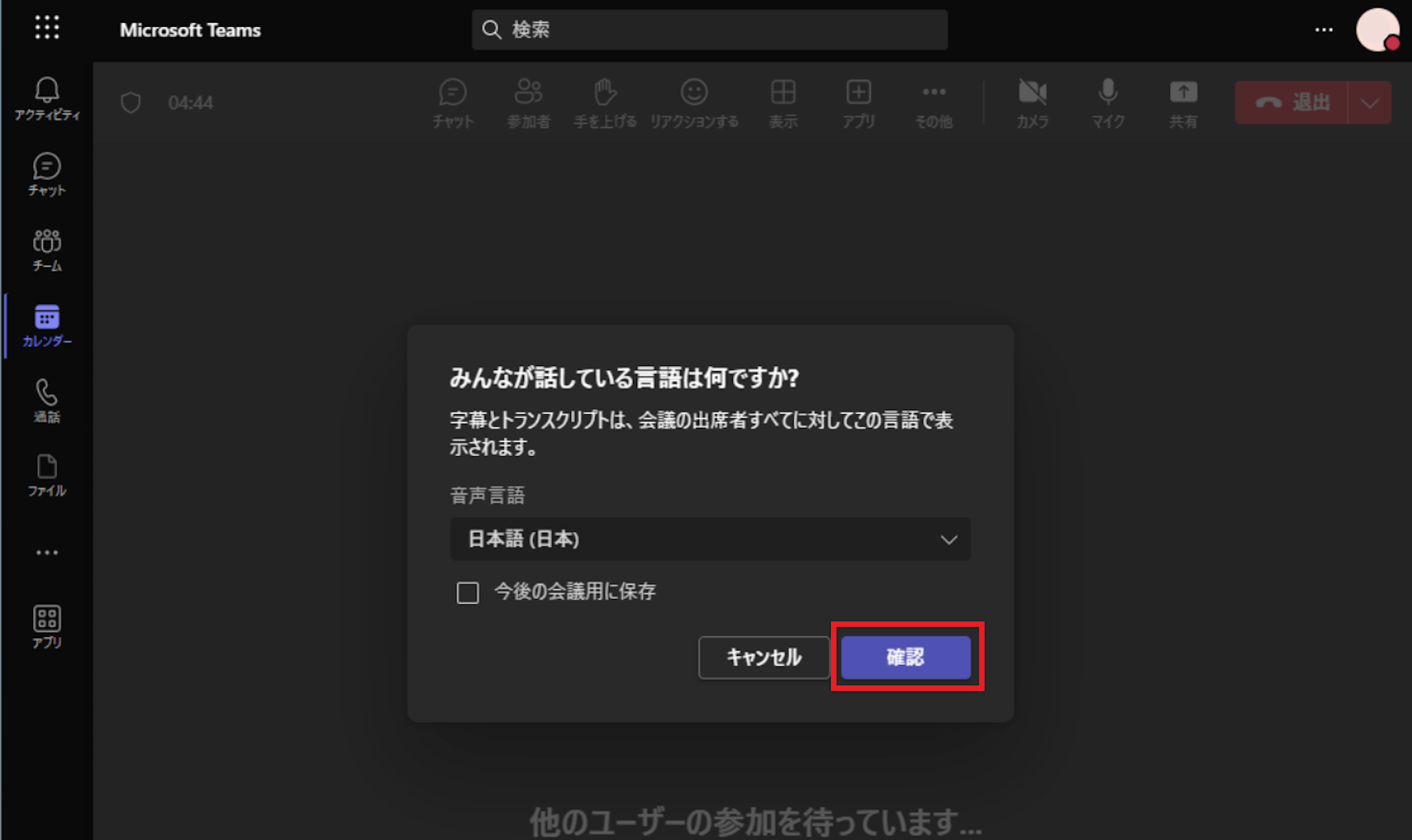This screenshot has width=1412, height=840.
Task: Expand the leave options arrow next to 退出
Action: click(1369, 103)
